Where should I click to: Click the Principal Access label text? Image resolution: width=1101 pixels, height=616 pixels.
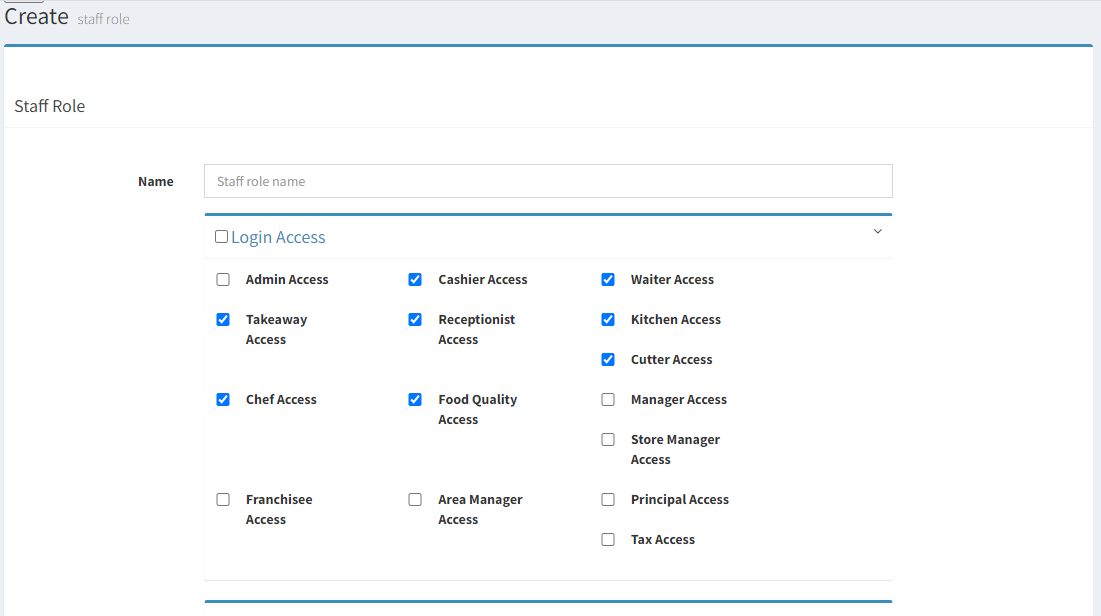(680, 499)
